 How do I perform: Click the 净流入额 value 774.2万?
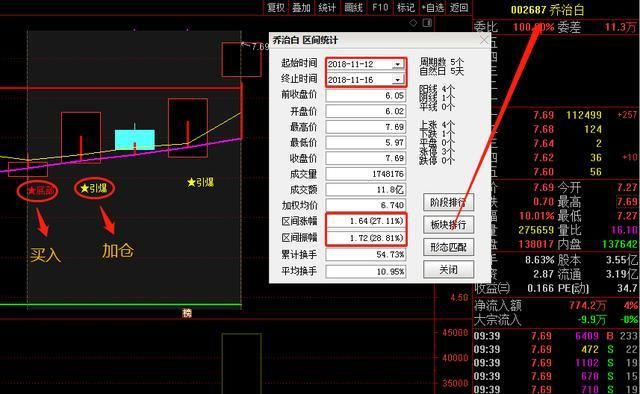[x=587, y=305]
